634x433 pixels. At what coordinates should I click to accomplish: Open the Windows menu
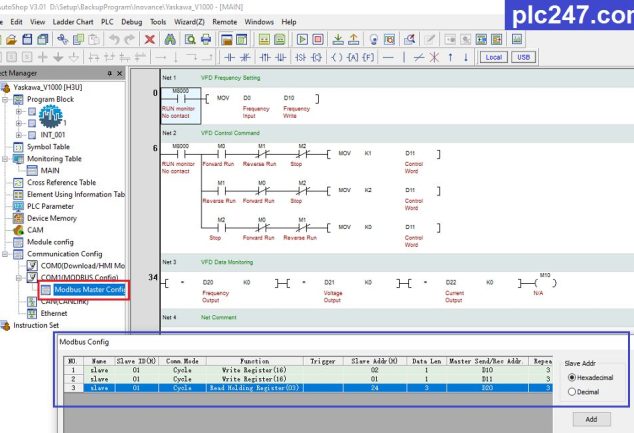tap(259, 22)
